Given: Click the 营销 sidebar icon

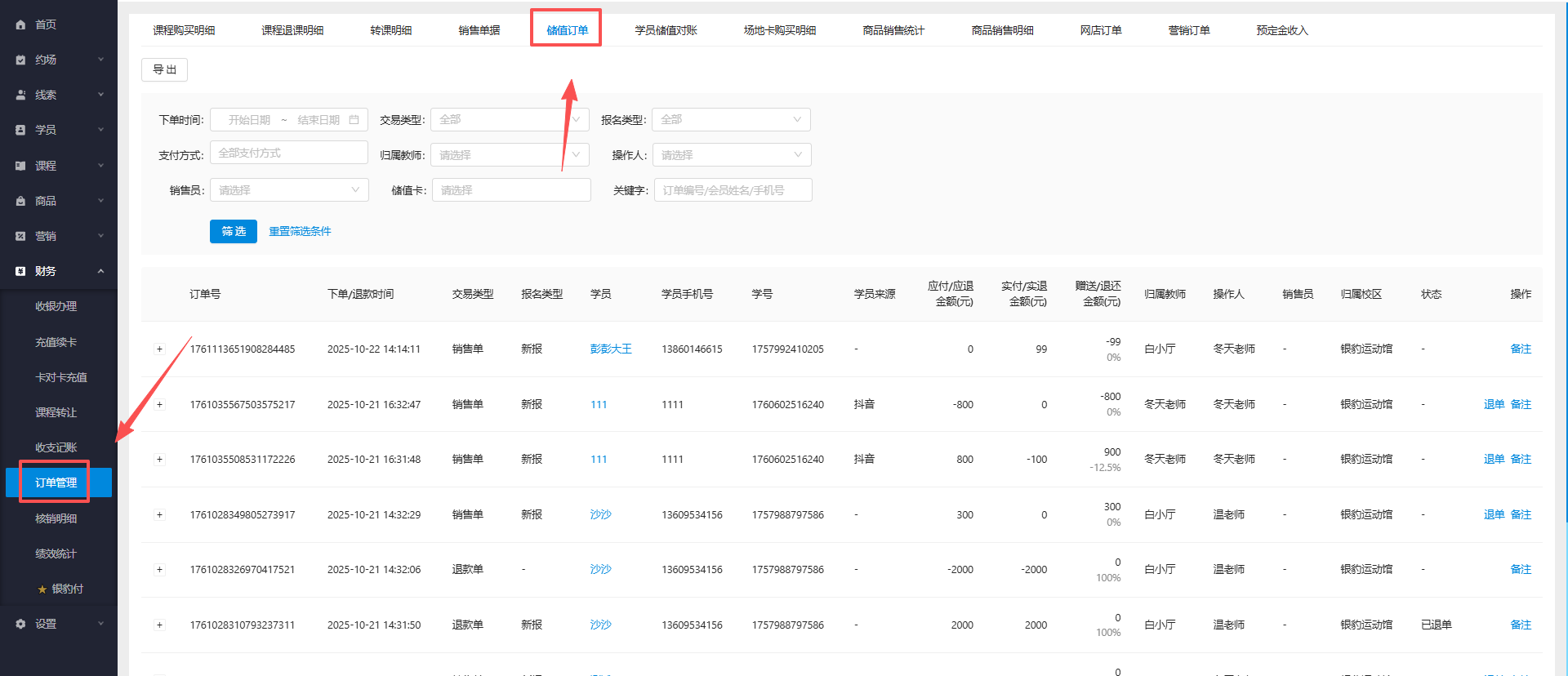Looking at the screenshot, I should point(20,236).
